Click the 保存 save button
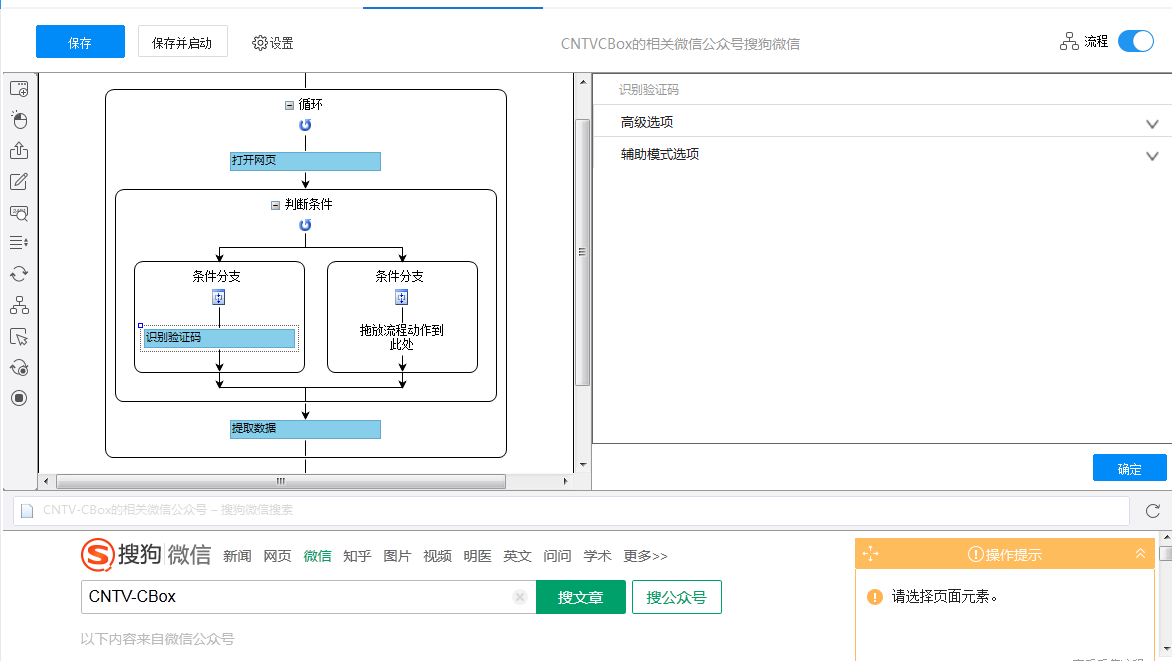Screen dimensions: 1172x661 (80, 42)
